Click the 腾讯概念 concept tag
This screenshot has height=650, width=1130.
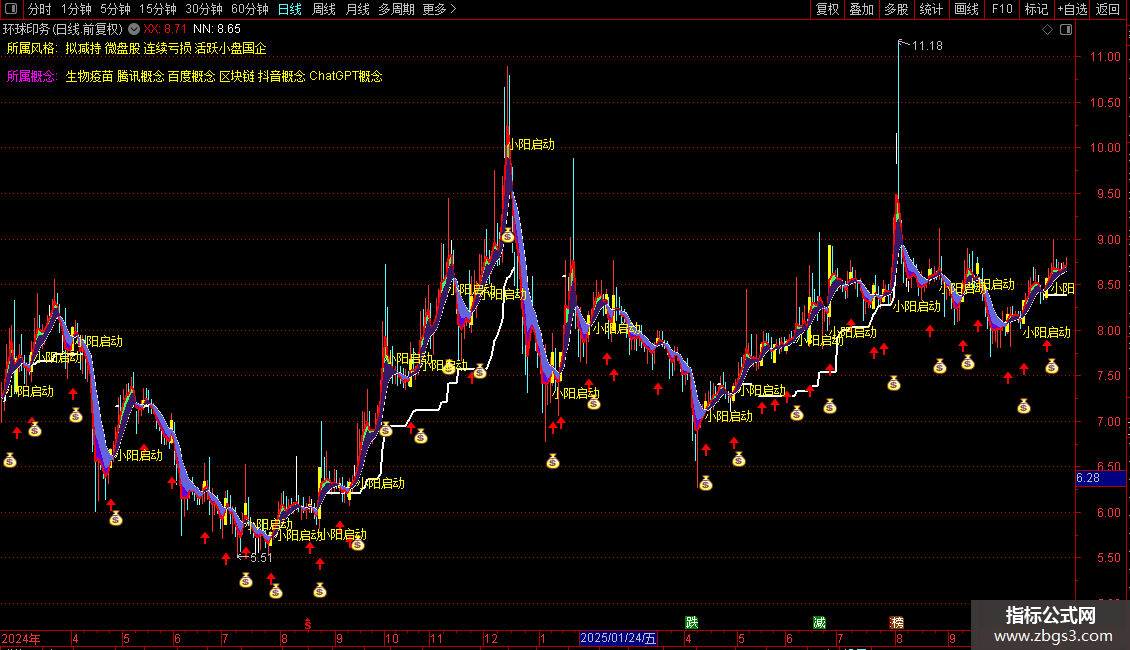141,76
